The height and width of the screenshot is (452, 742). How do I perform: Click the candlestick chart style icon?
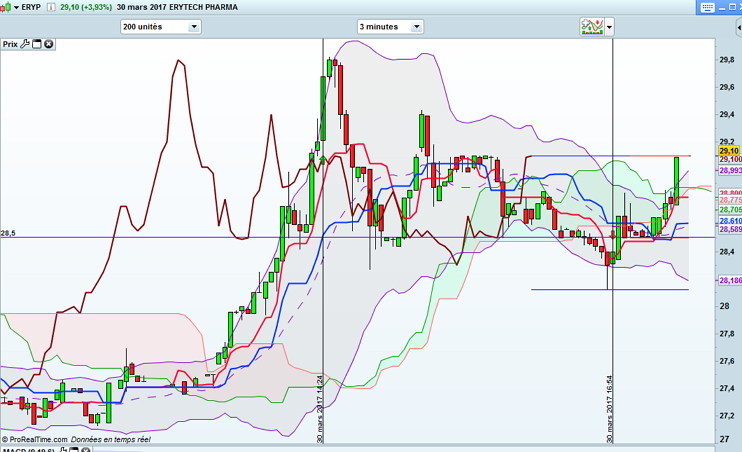click(6, 7)
